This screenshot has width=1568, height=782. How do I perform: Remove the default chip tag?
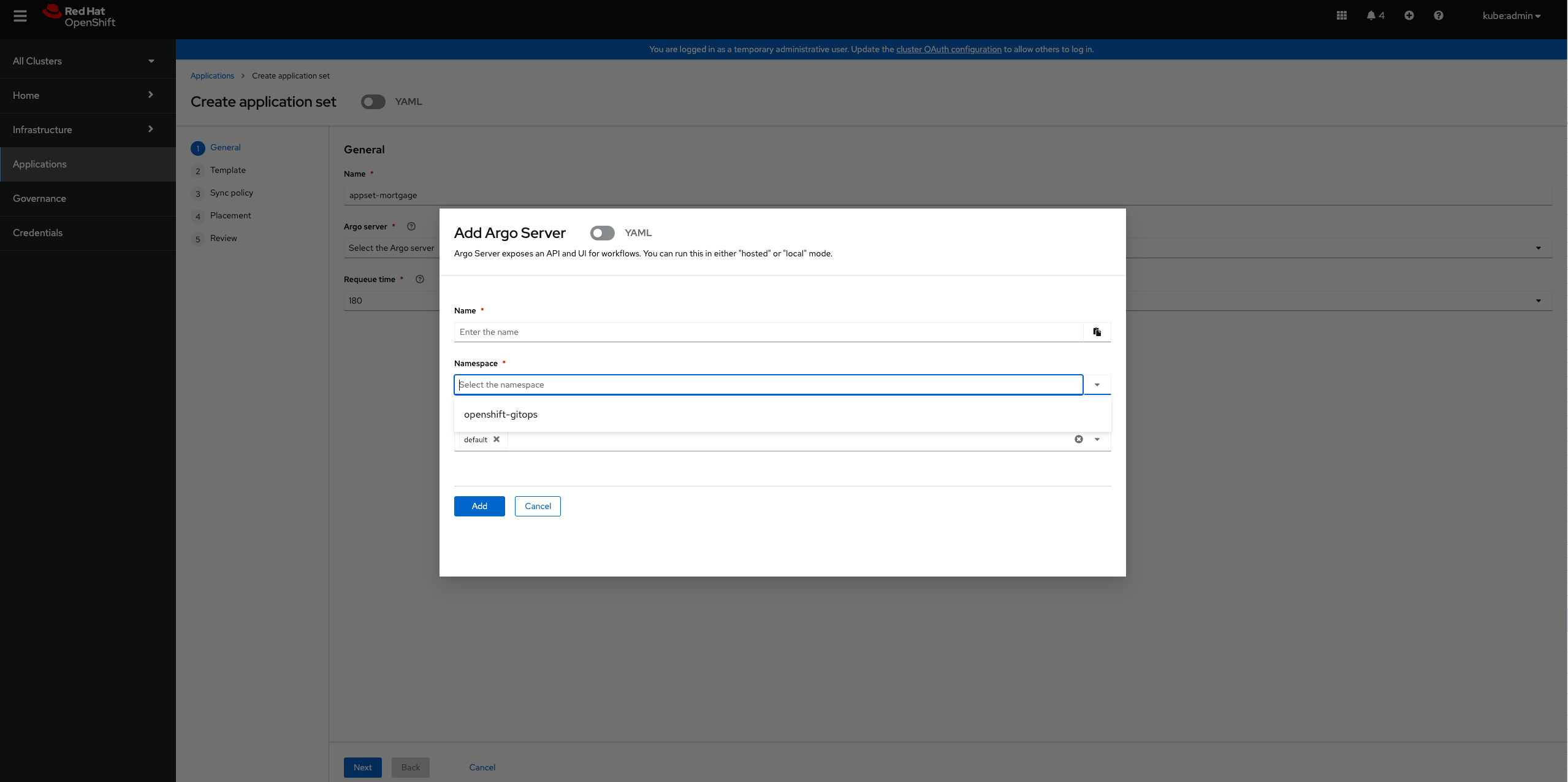point(497,439)
